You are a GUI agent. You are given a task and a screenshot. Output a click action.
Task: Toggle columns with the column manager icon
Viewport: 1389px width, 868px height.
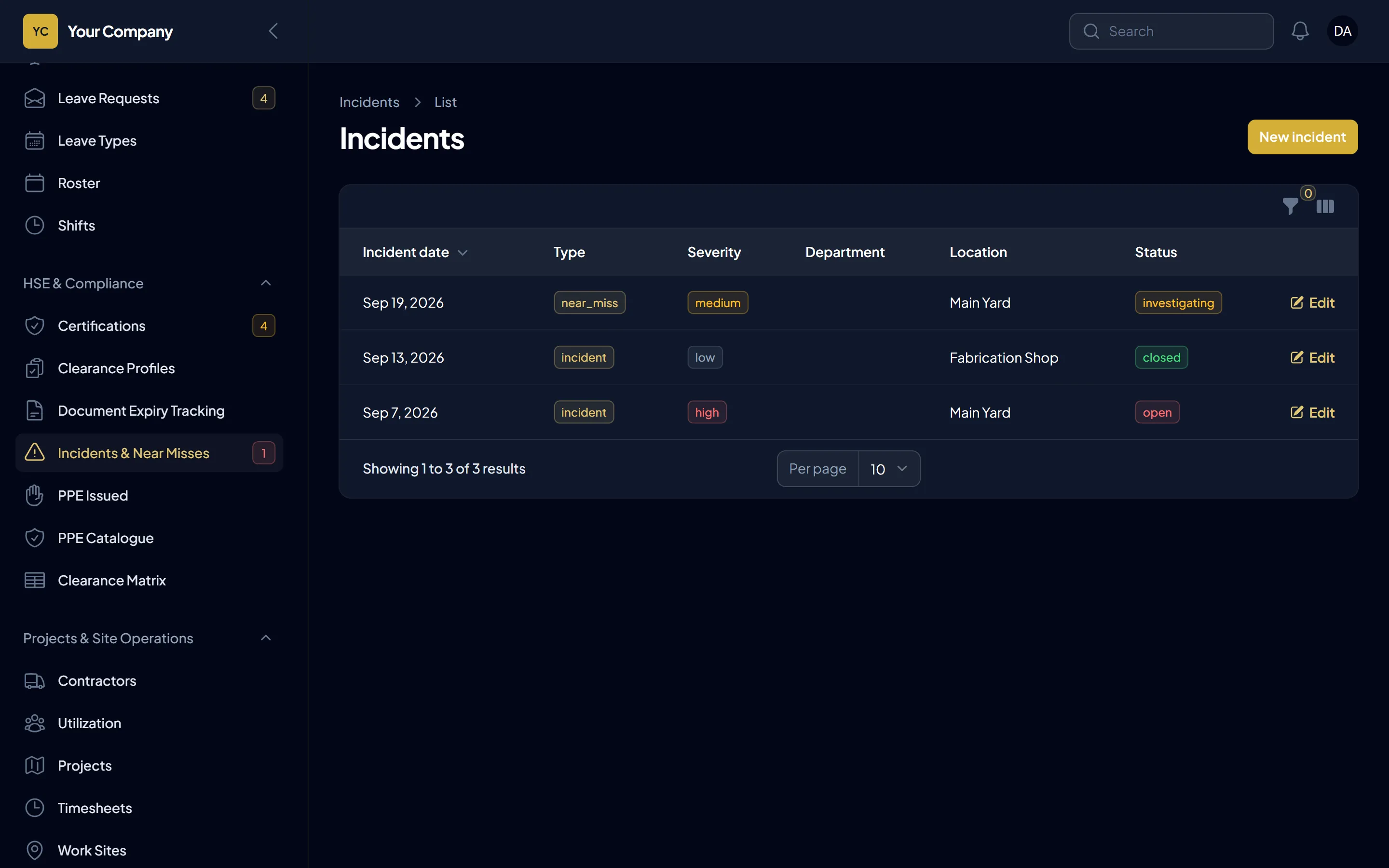coord(1325,206)
